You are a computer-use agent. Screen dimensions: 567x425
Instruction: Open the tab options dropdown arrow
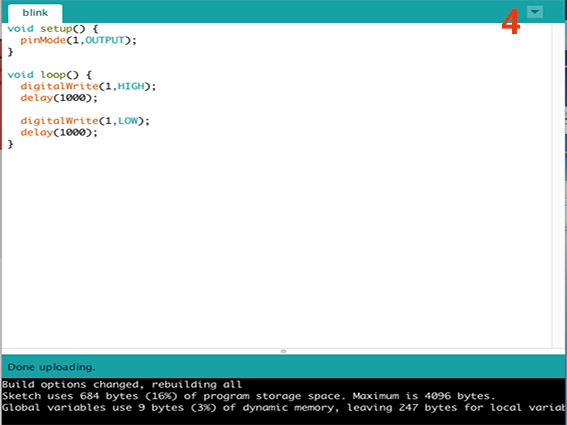click(534, 12)
